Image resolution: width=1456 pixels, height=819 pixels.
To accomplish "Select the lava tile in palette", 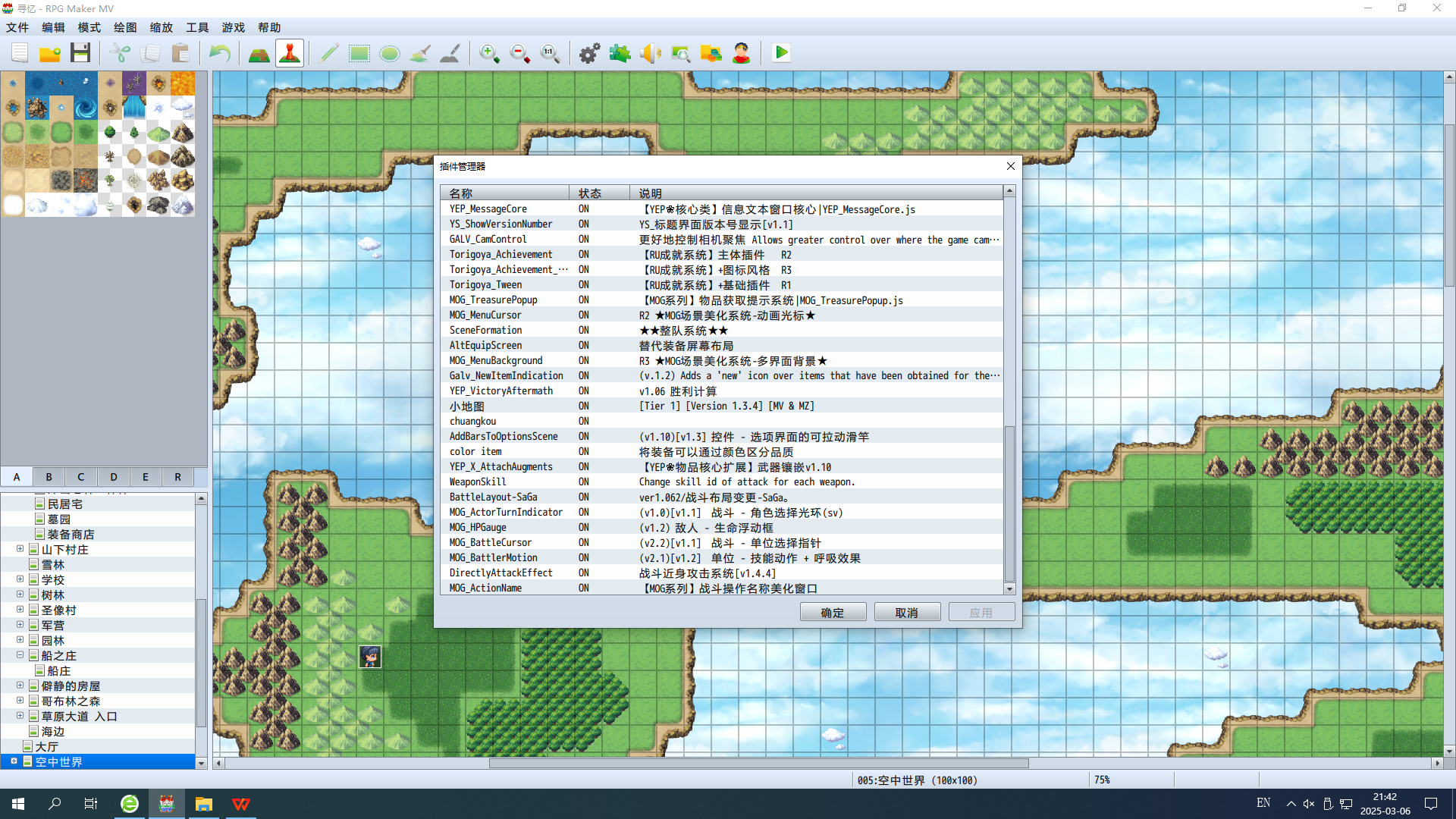I will [x=183, y=83].
